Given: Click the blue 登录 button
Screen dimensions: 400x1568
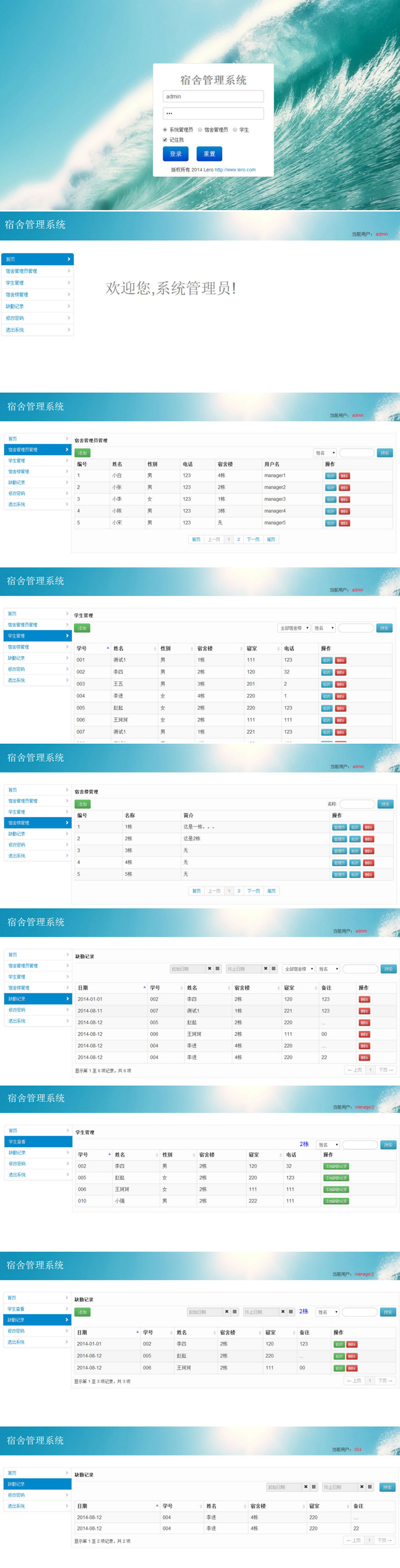Looking at the screenshot, I should point(175,154).
